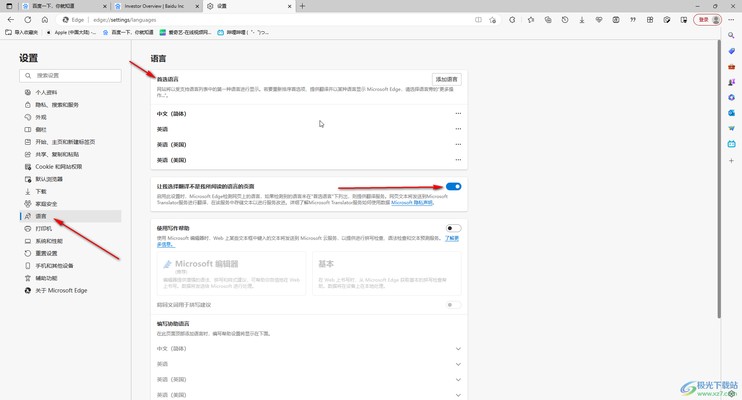Open more options for 中文（简体） language
The height and width of the screenshot is (400, 742).
[x=458, y=114]
